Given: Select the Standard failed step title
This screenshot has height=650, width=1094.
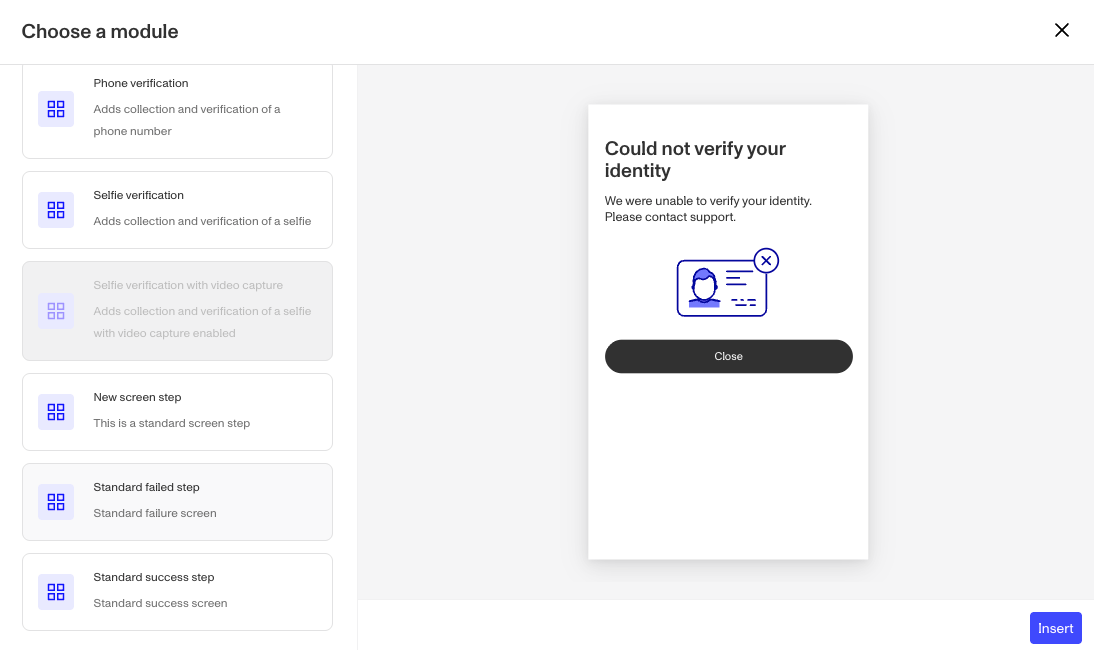Looking at the screenshot, I should 147,487.
